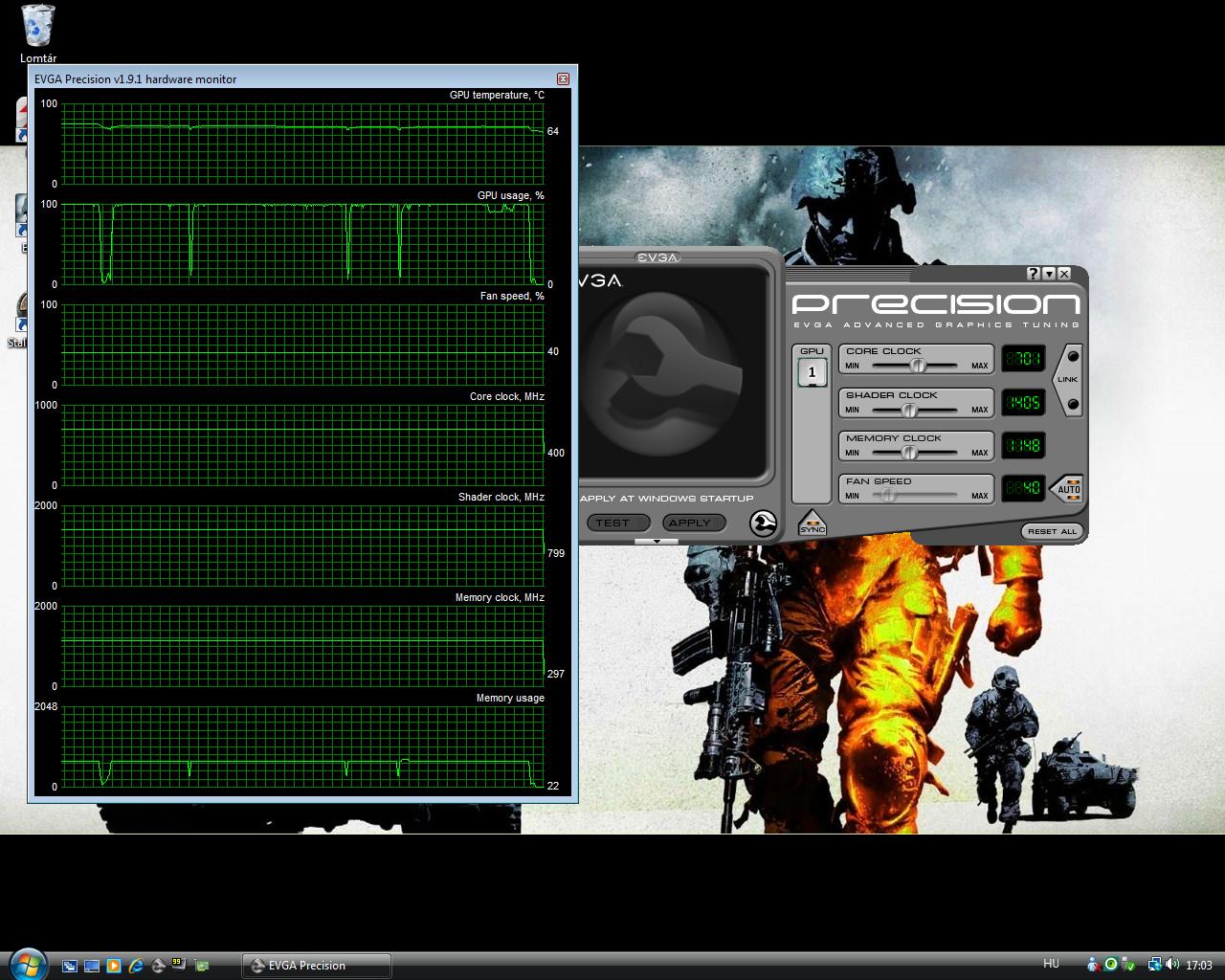The height and width of the screenshot is (980, 1225).
Task: Click the EVGA wrench settings round icon
Action: (x=764, y=523)
